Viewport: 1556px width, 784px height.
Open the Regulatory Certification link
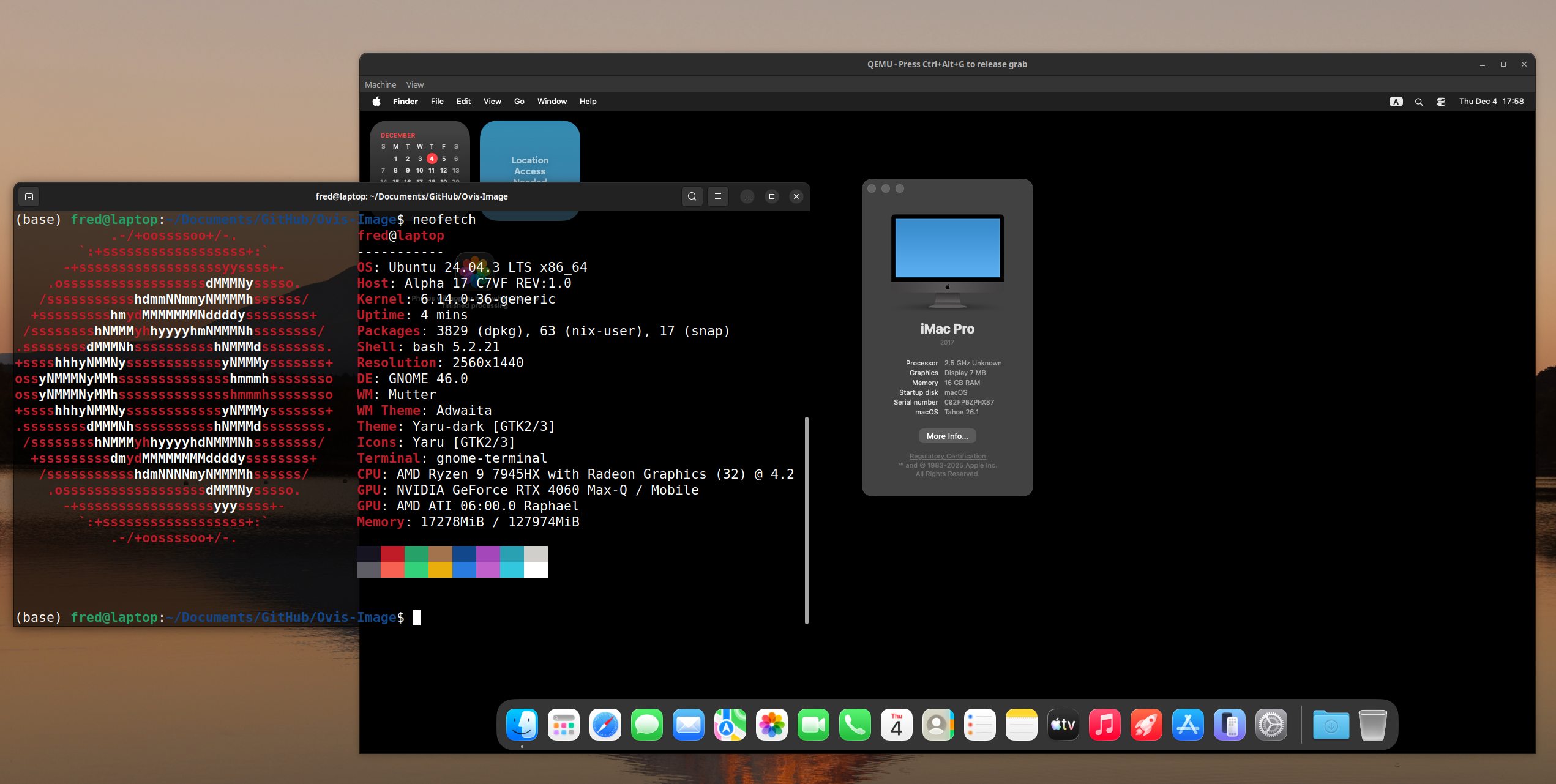[947, 456]
